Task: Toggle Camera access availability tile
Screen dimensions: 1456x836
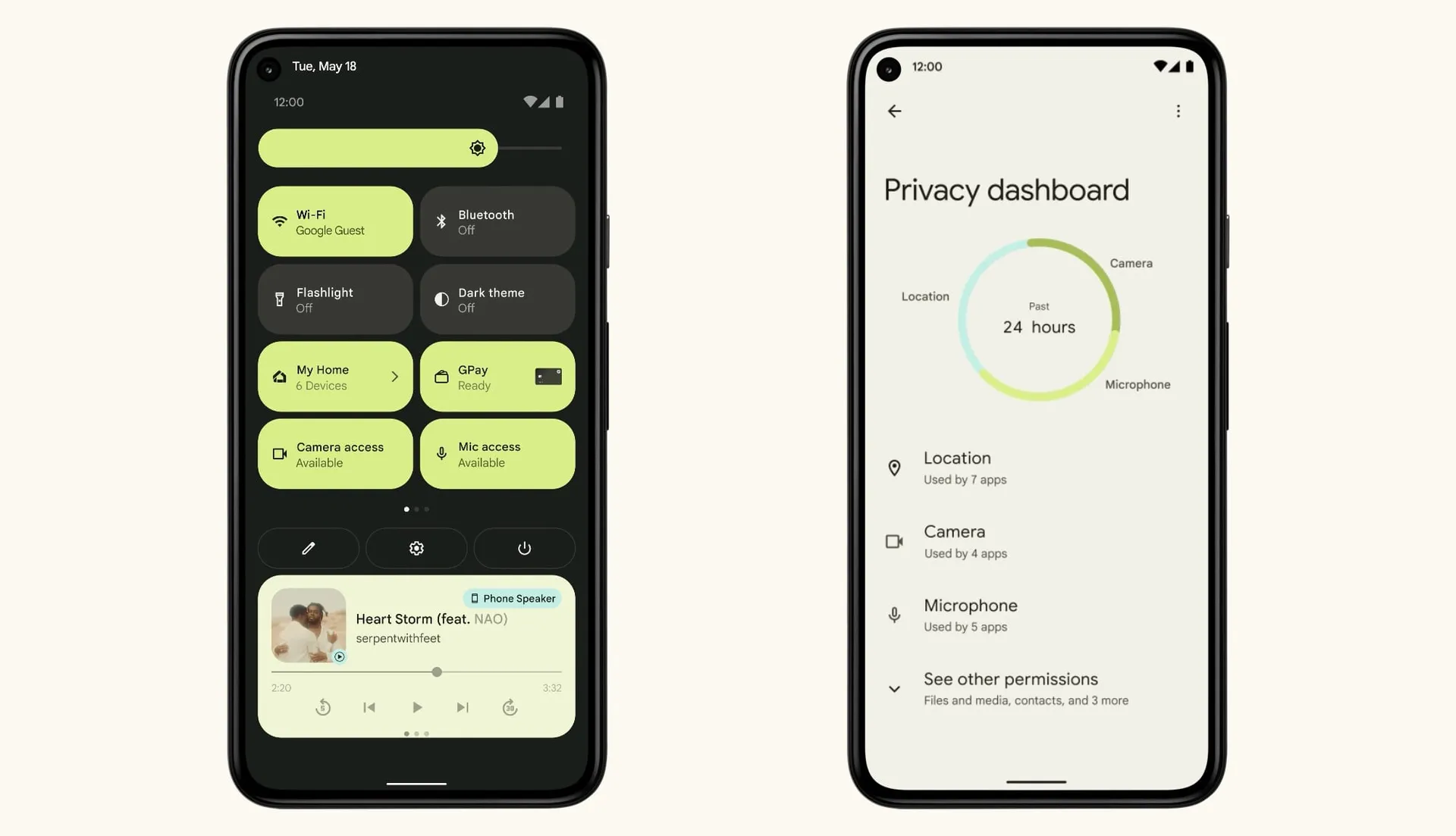Action: pyautogui.click(x=335, y=453)
